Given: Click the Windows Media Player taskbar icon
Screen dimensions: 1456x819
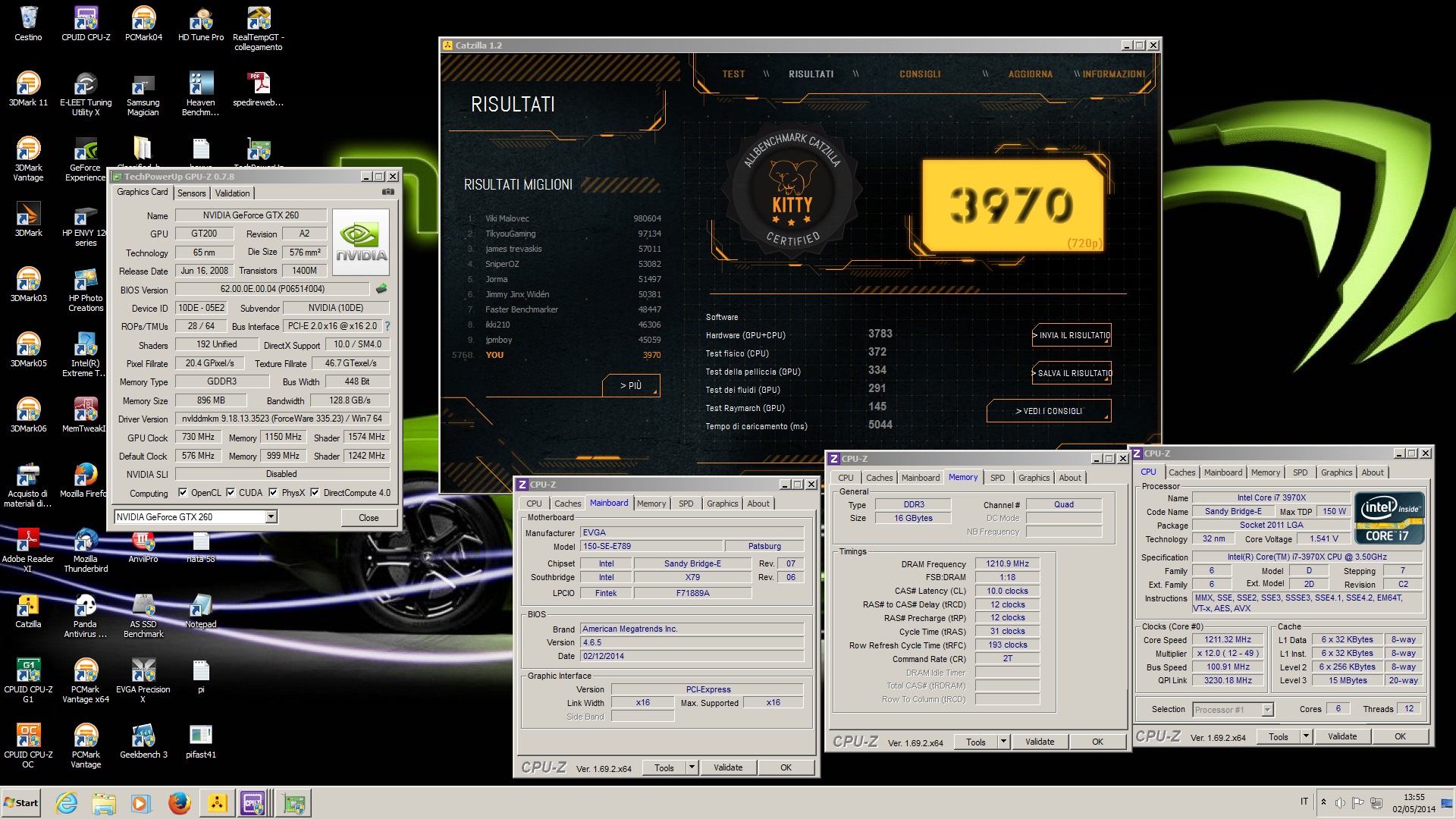Looking at the screenshot, I should pyautogui.click(x=141, y=802).
